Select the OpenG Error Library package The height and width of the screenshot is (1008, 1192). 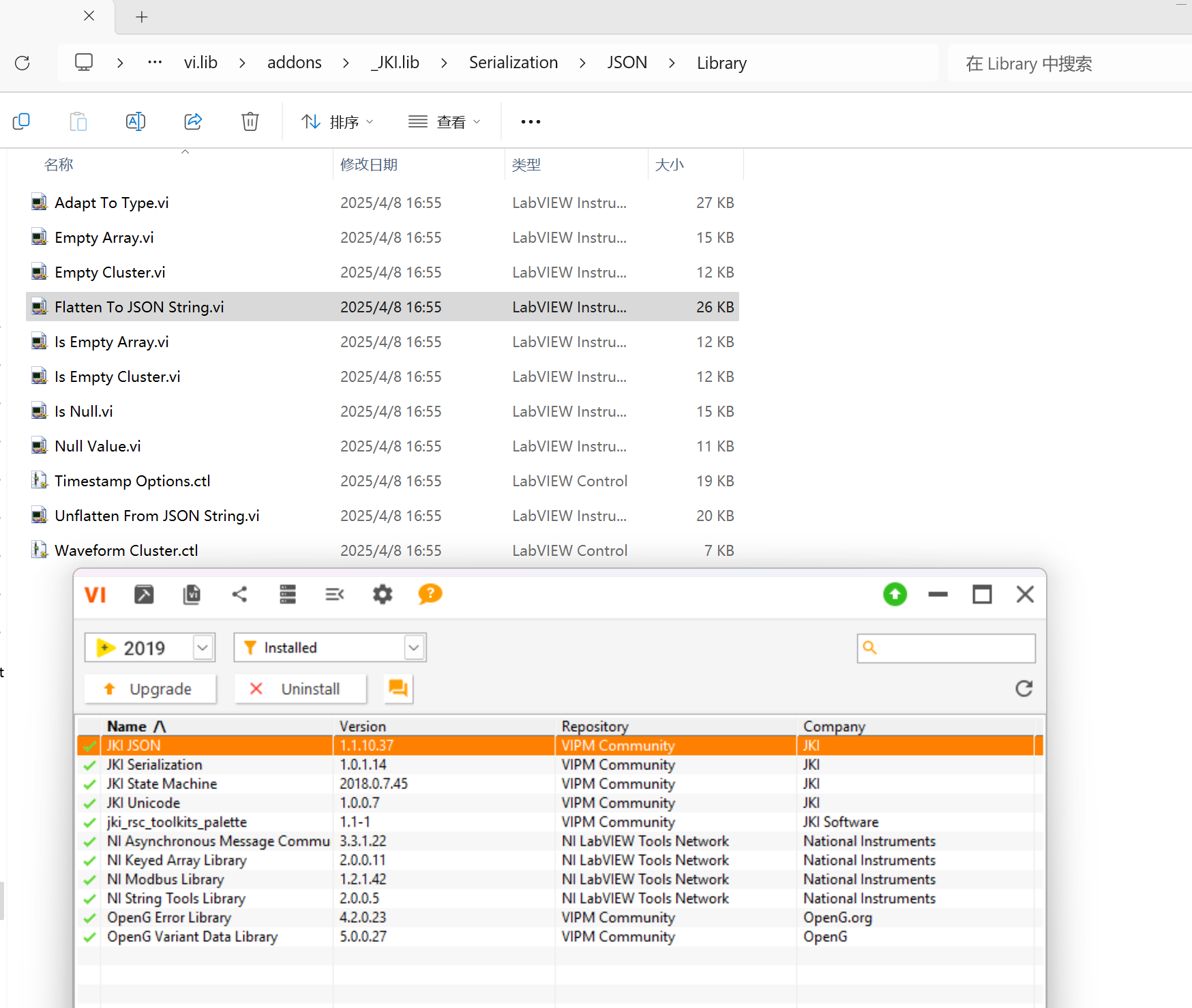(560, 917)
